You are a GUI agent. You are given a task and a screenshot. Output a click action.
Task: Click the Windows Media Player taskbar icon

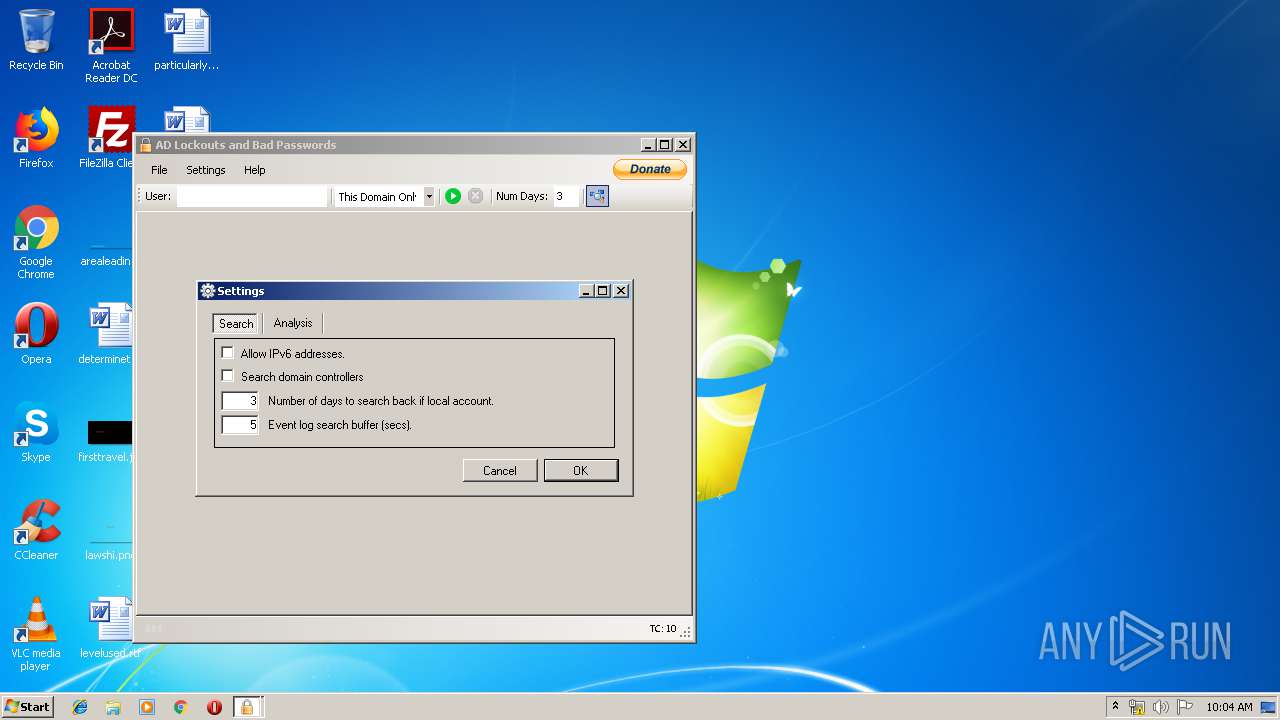pos(147,707)
